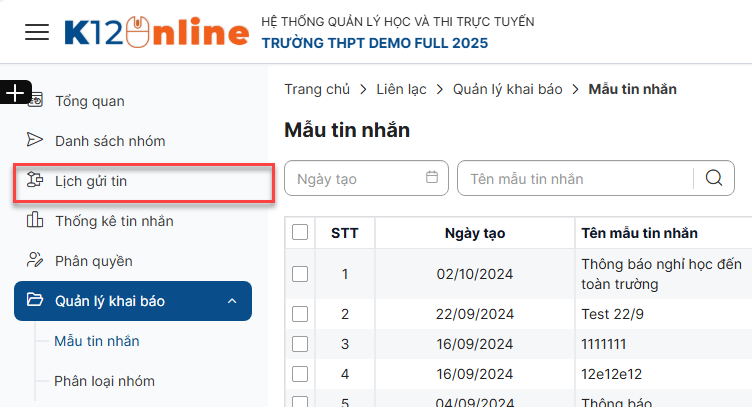Check the checkbox for row 1
This screenshot has height=407, width=752.
(x=300, y=273)
